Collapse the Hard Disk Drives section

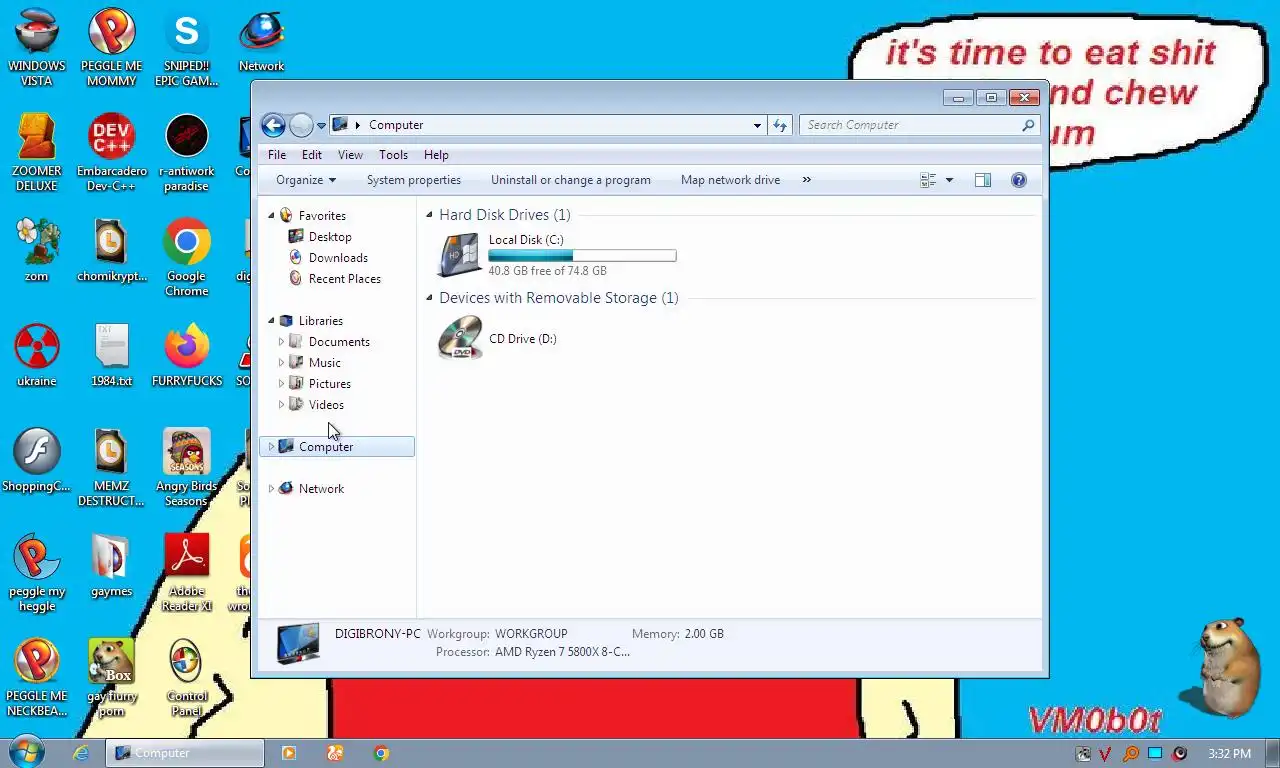pyautogui.click(x=430, y=215)
